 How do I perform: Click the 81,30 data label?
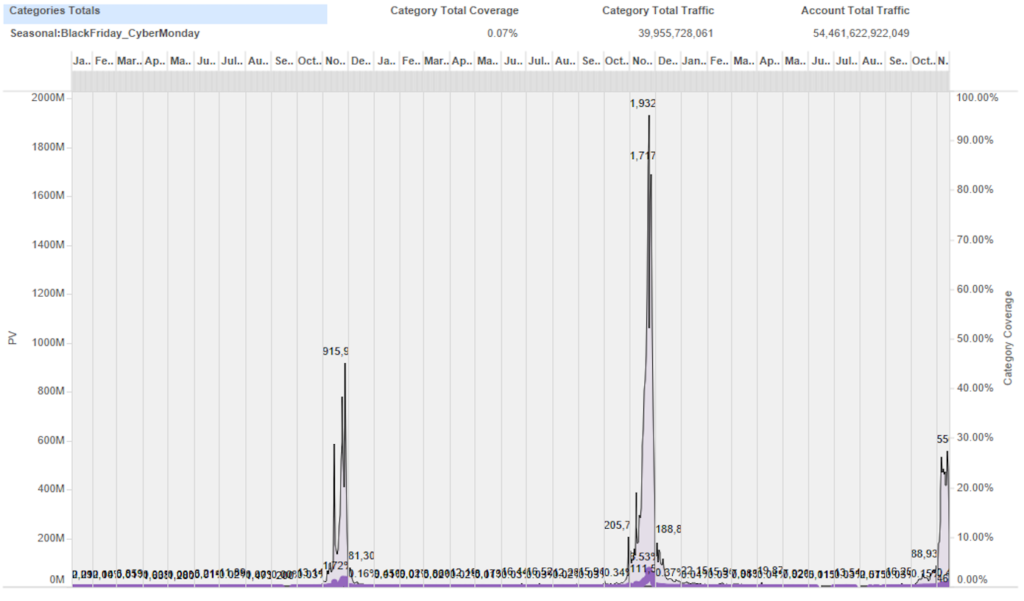pyautogui.click(x=361, y=556)
